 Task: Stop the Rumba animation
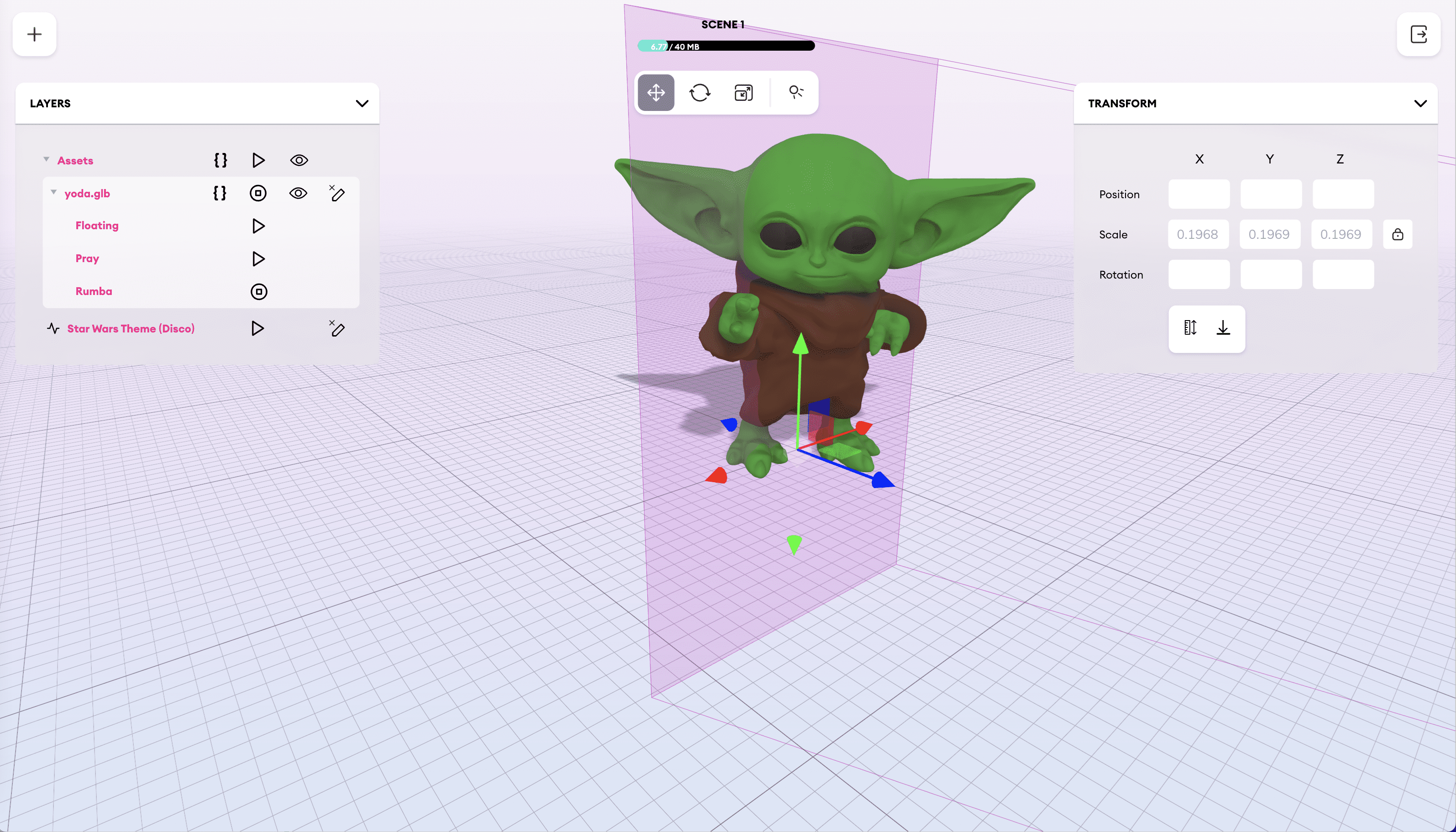(x=259, y=291)
